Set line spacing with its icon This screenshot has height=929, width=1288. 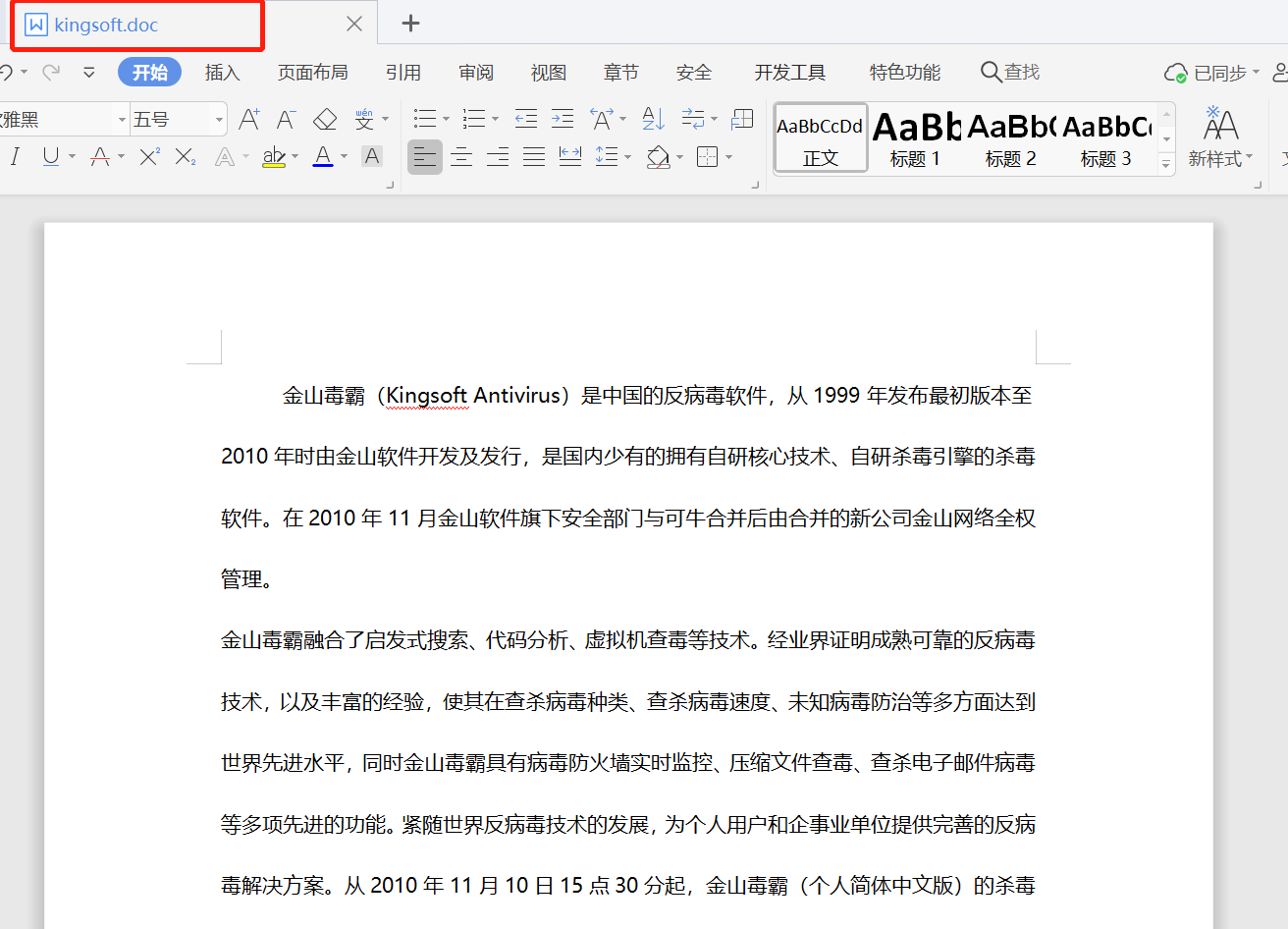point(607,156)
